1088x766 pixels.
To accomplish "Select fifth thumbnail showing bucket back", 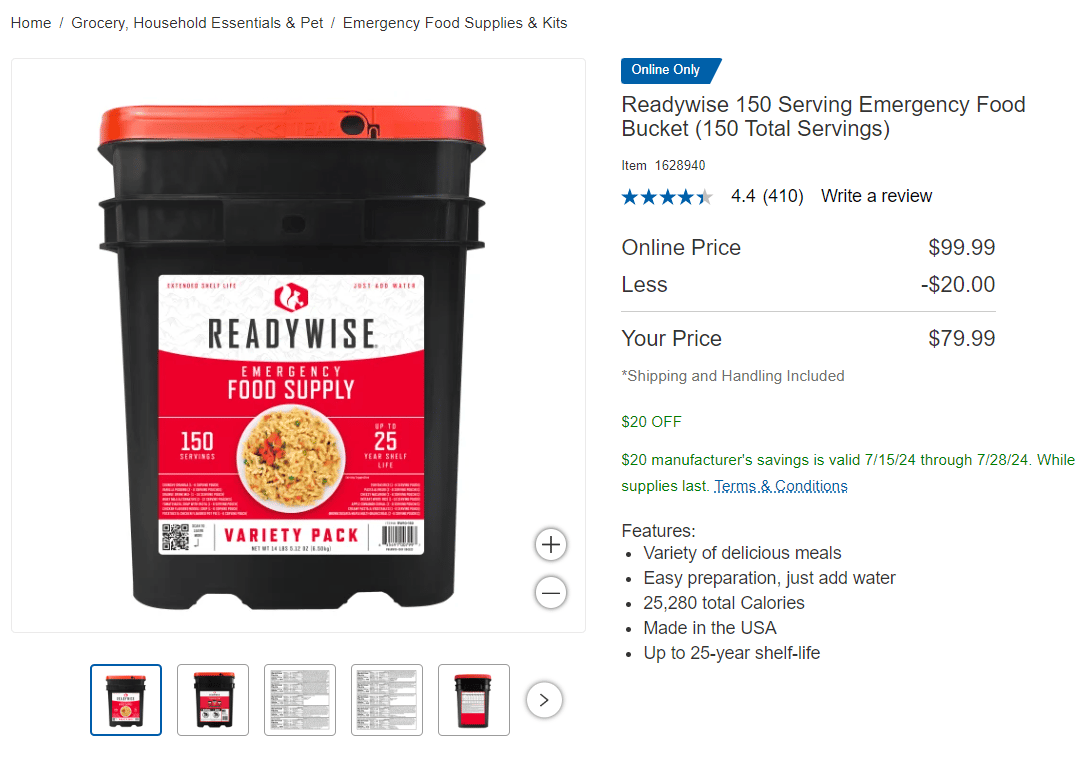I will pyautogui.click(x=474, y=700).
